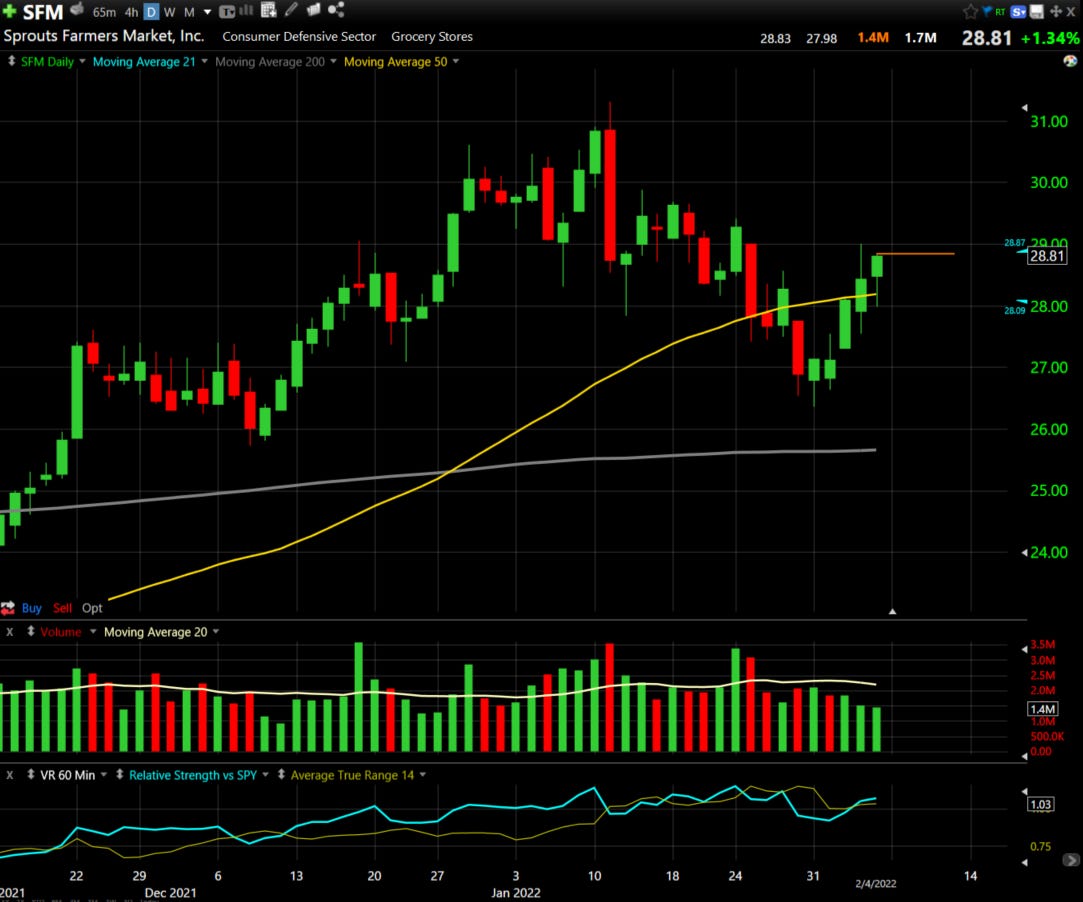Click the 27.98 low value in header
Image resolution: width=1083 pixels, height=902 pixels.
point(821,39)
